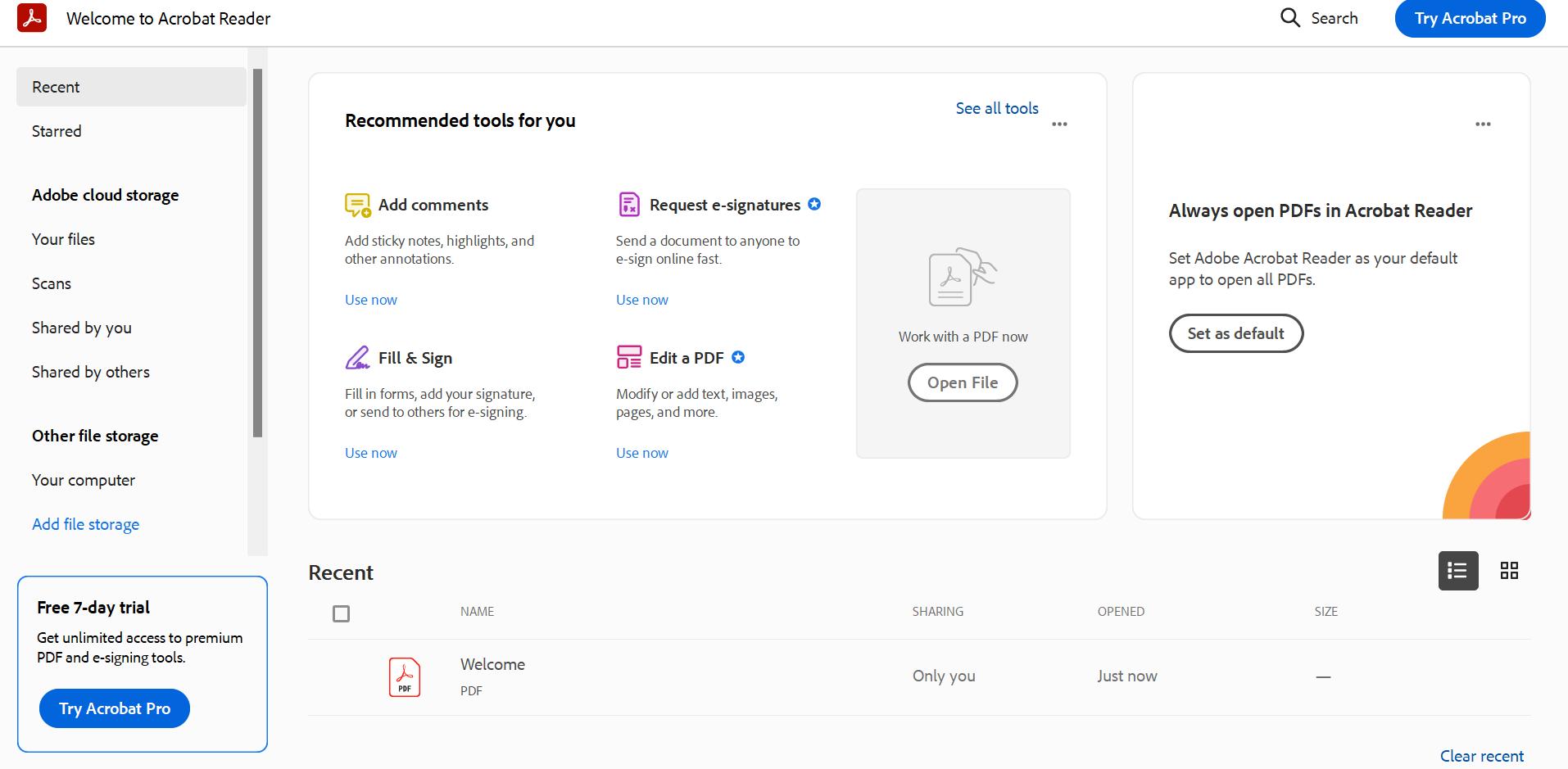
Task: Open the Recent sidebar section
Action: tap(131, 87)
